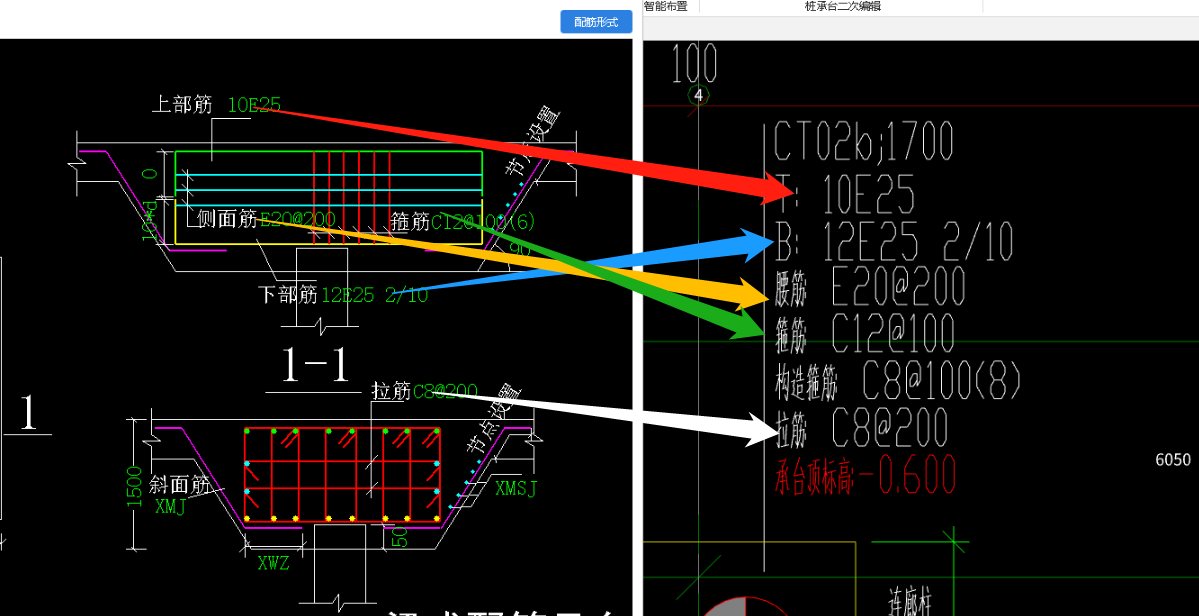Select the B: 12E25 2/10 annotation line
The height and width of the screenshot is (616, 1199).
click(894, 244)
